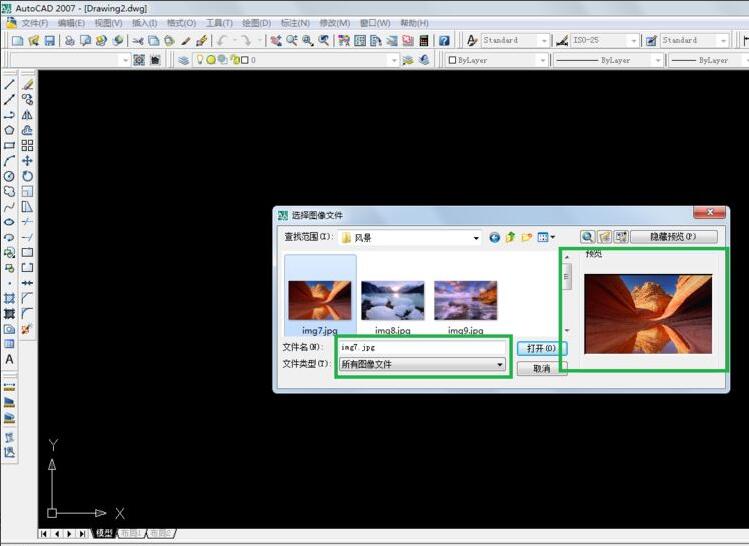Screen dimensions: 749x546
Task: Click the Save icon in Standard toolbar
Action: [x=49, y=41]
